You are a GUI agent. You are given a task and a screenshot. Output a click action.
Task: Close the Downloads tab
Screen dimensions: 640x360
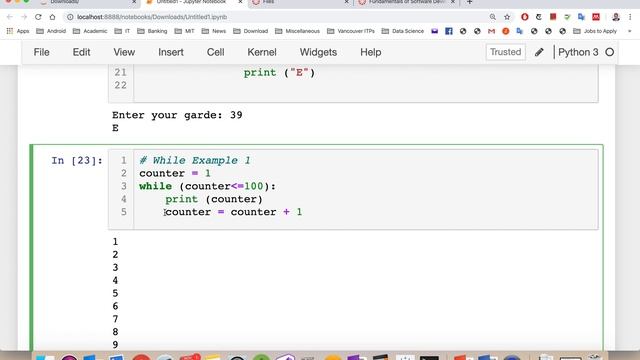134,2
